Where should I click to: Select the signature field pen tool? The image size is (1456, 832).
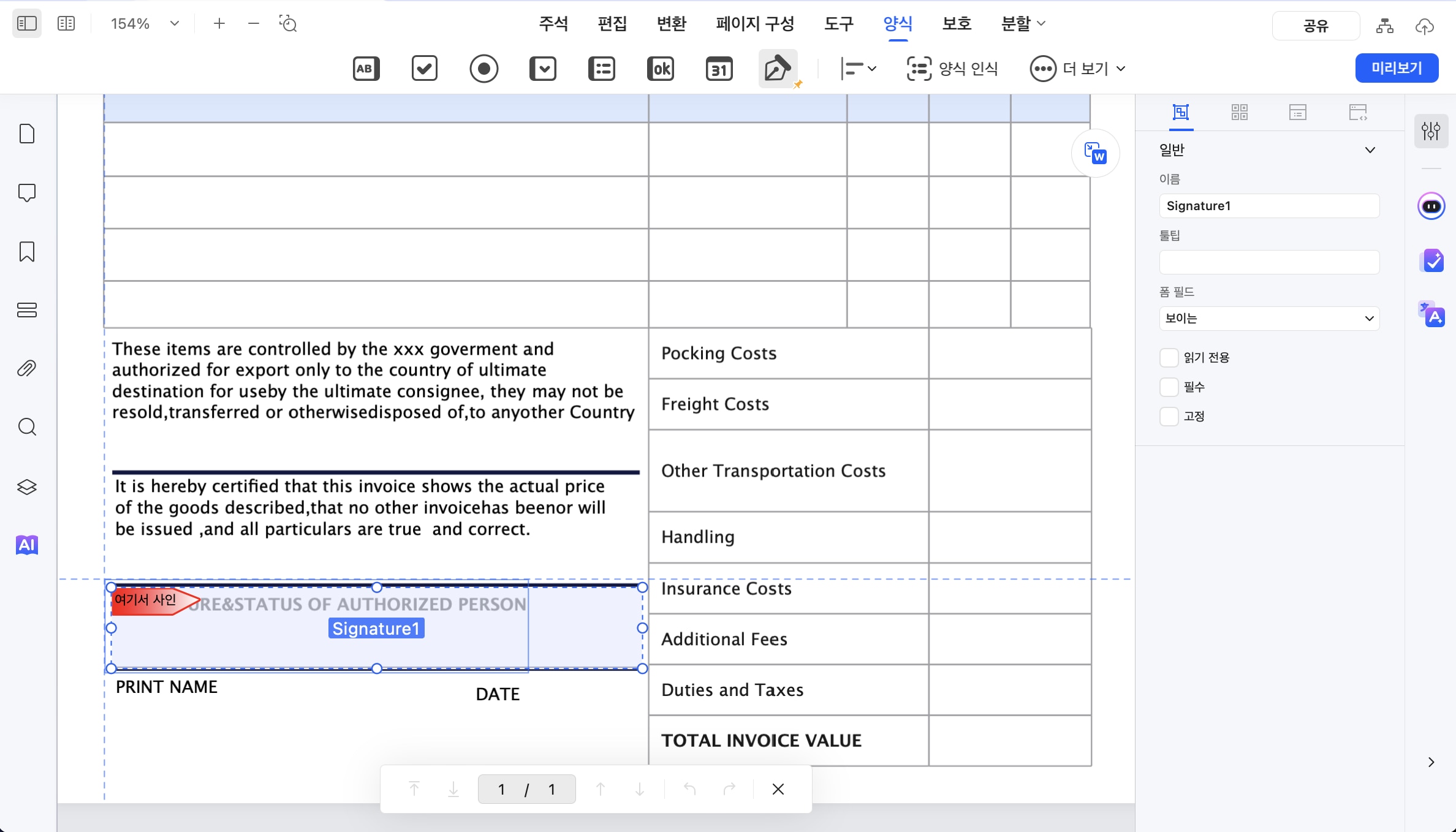(778, 69)
